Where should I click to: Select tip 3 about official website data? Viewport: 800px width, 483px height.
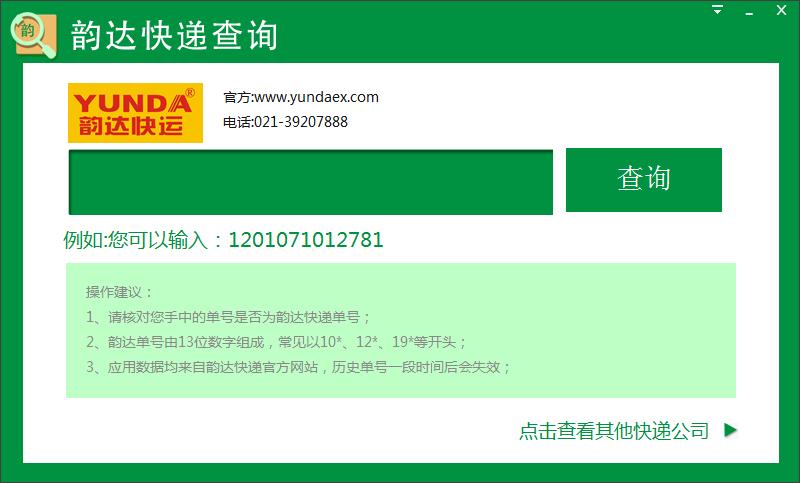point(298,367)
